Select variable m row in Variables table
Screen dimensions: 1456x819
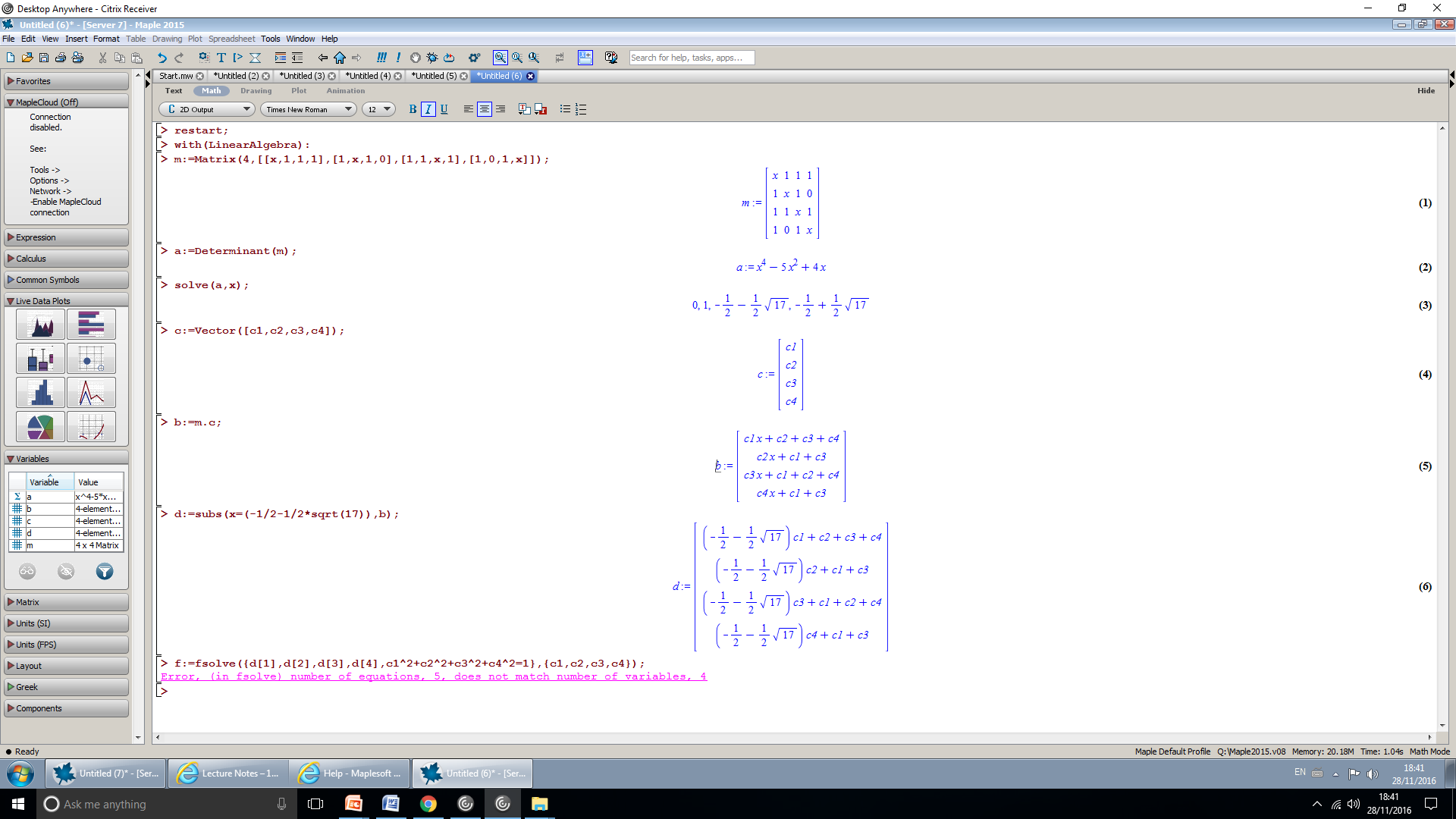[x=67, y=545]
